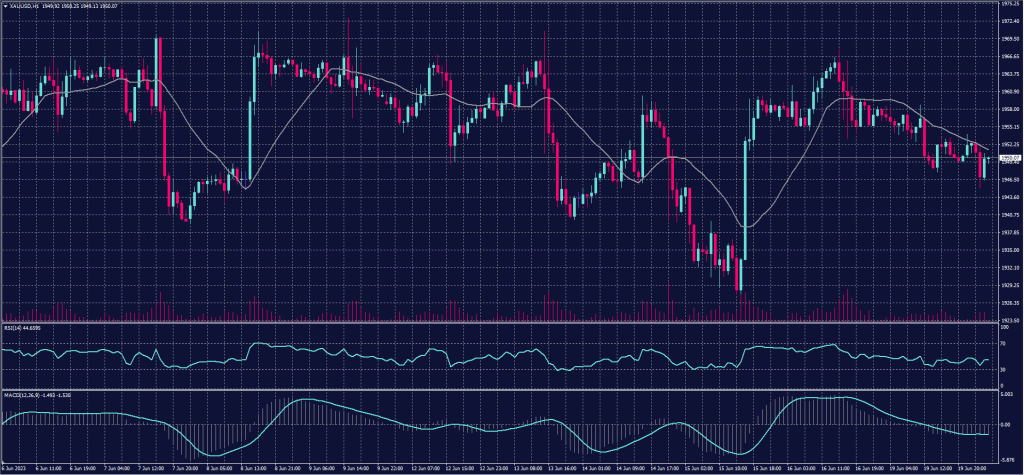The width and height of the screenshot is (1024, 475).
Task: Click the divider between RSI and MACD panels
Action: (500, 390)
